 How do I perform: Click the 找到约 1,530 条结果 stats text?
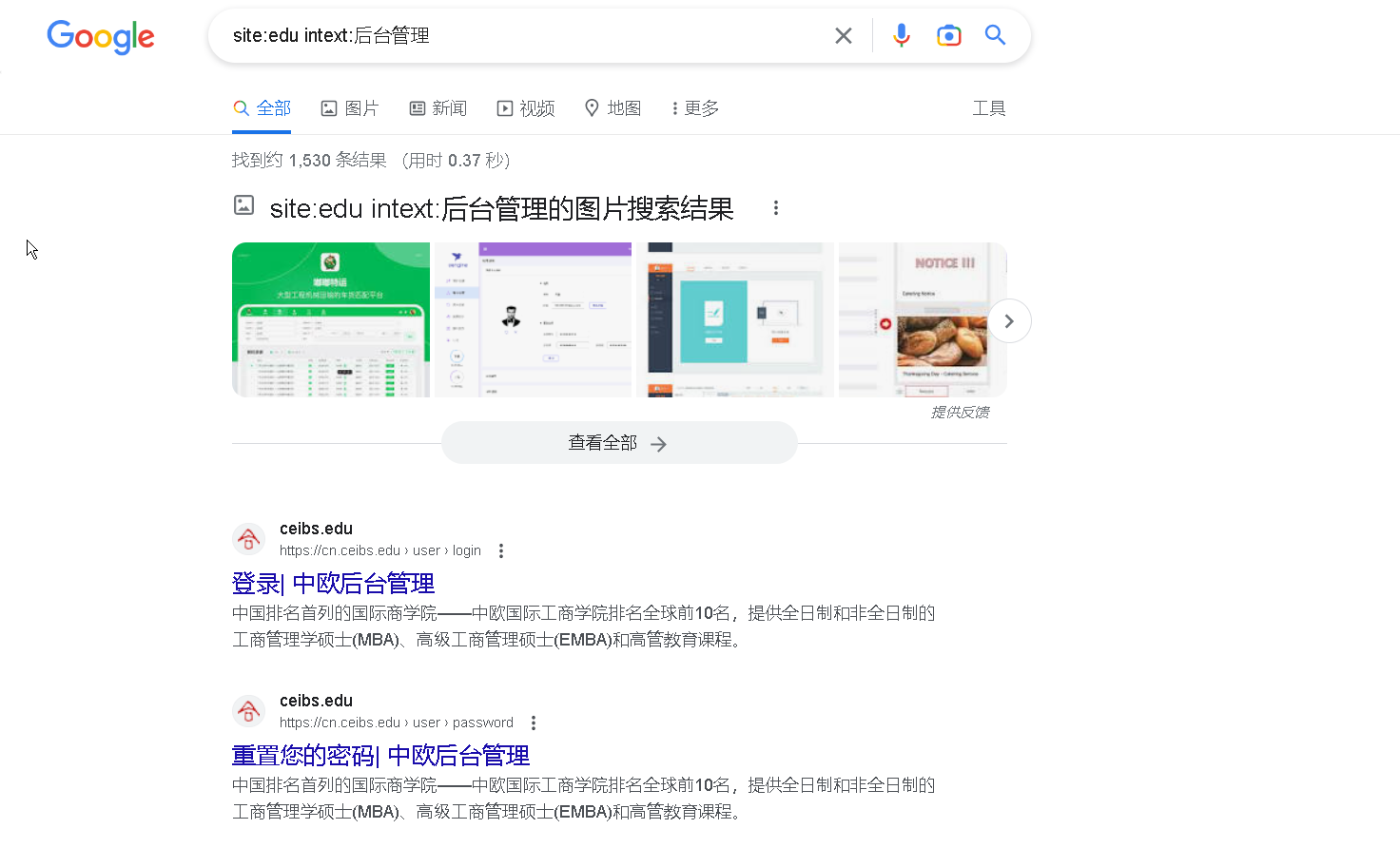point(309,160)
